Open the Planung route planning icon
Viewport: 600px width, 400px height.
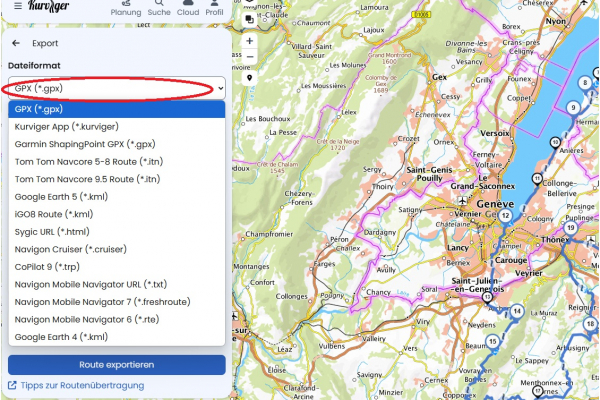point(125,6)
